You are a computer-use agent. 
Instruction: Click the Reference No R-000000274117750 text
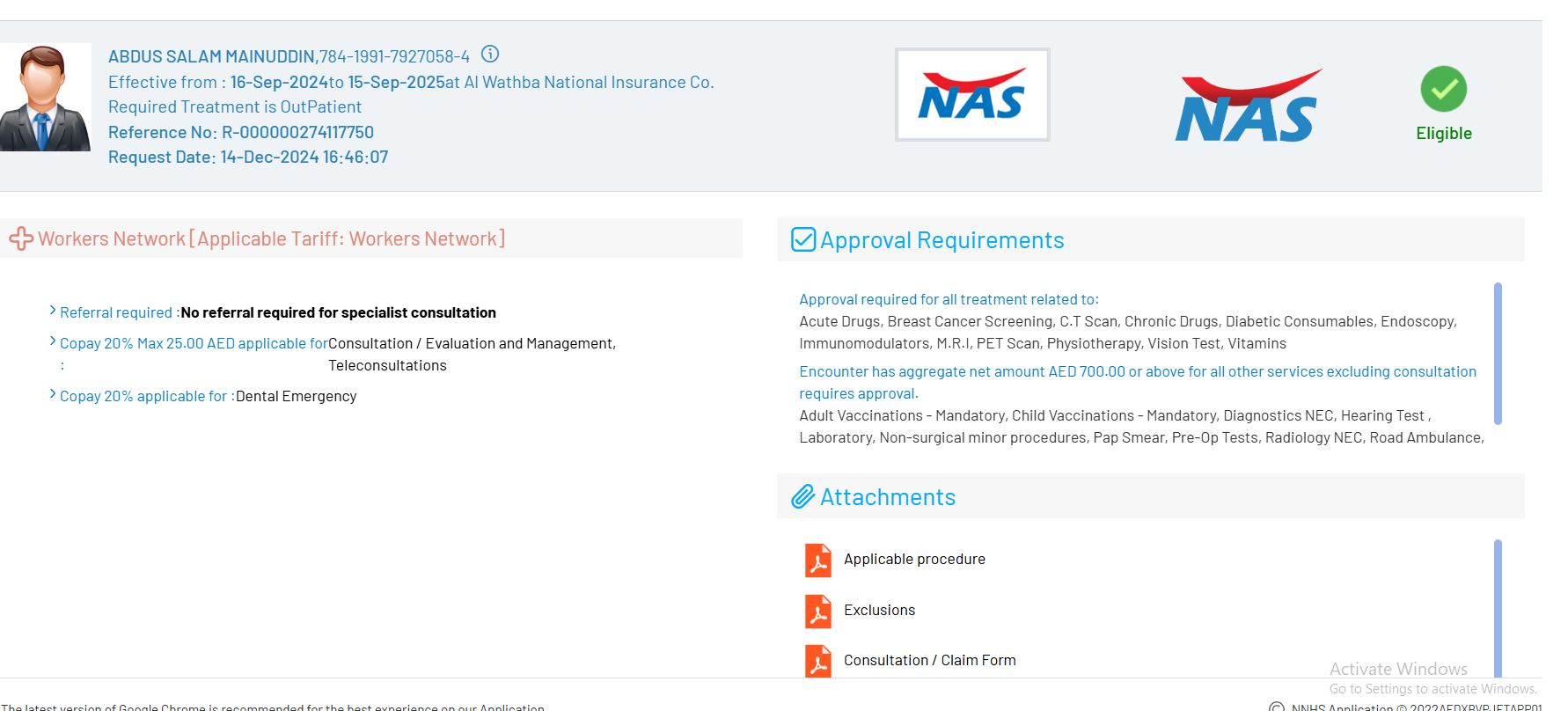click(x=241, y=132)
